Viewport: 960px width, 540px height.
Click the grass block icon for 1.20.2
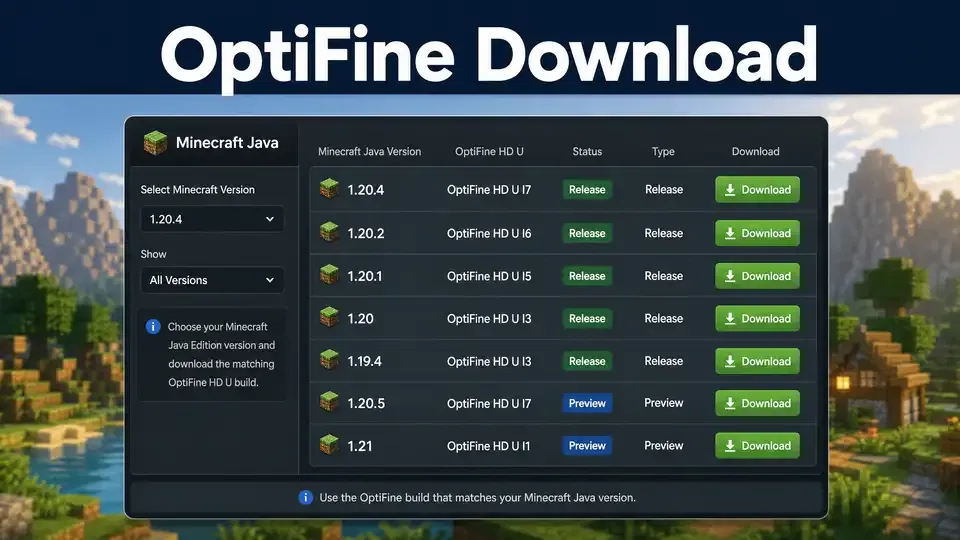(x=329, y=232)
